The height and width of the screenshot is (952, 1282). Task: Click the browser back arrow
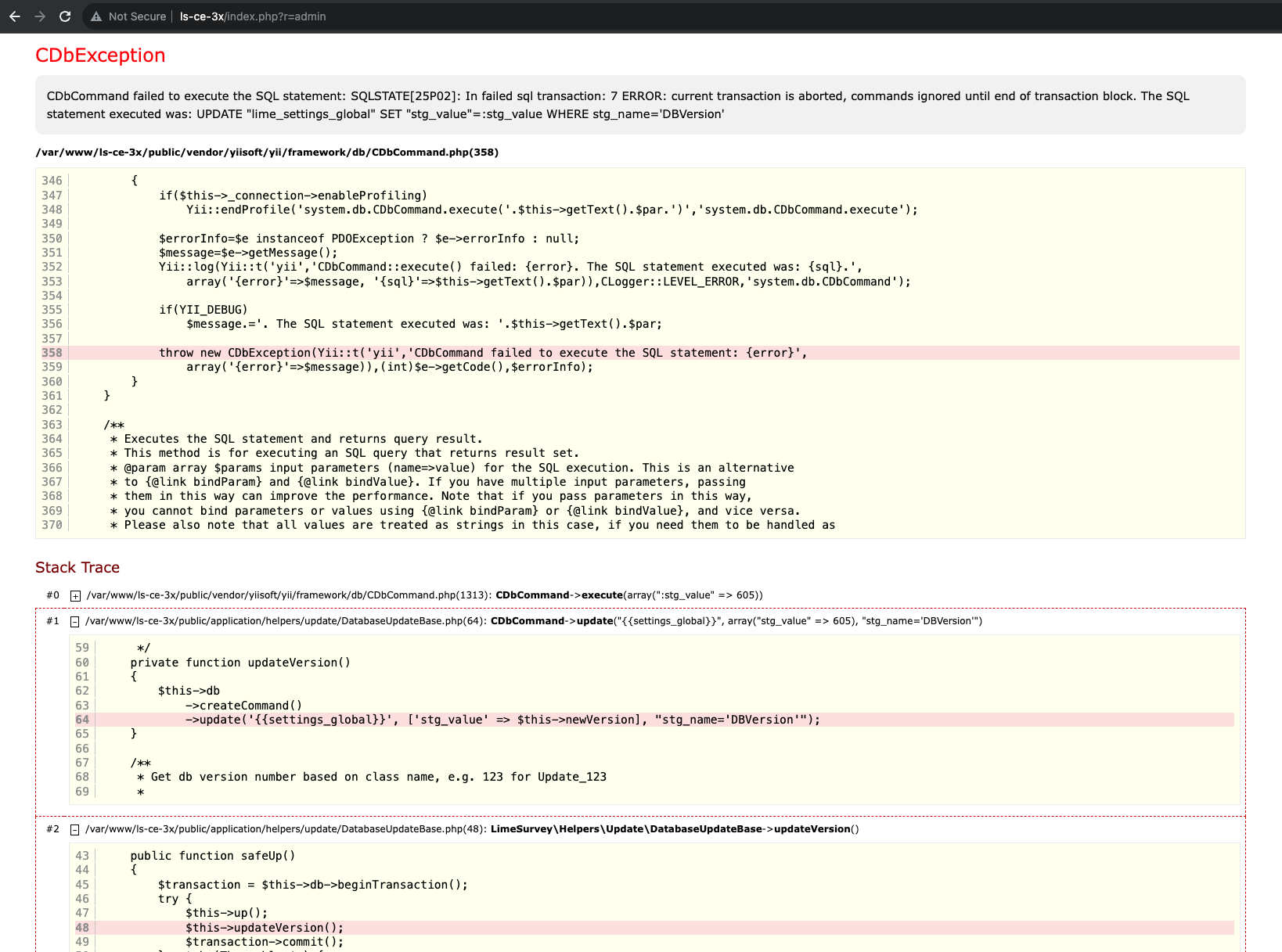15,16
